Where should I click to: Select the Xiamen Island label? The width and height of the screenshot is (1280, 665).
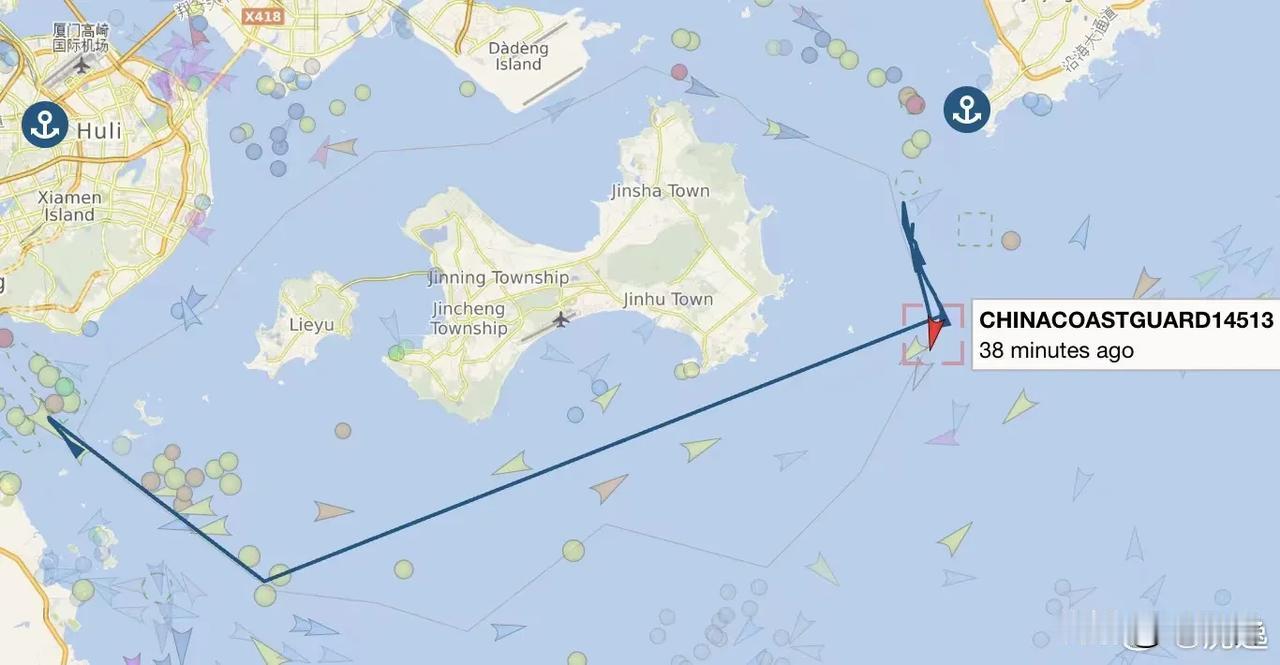point(70,206)
